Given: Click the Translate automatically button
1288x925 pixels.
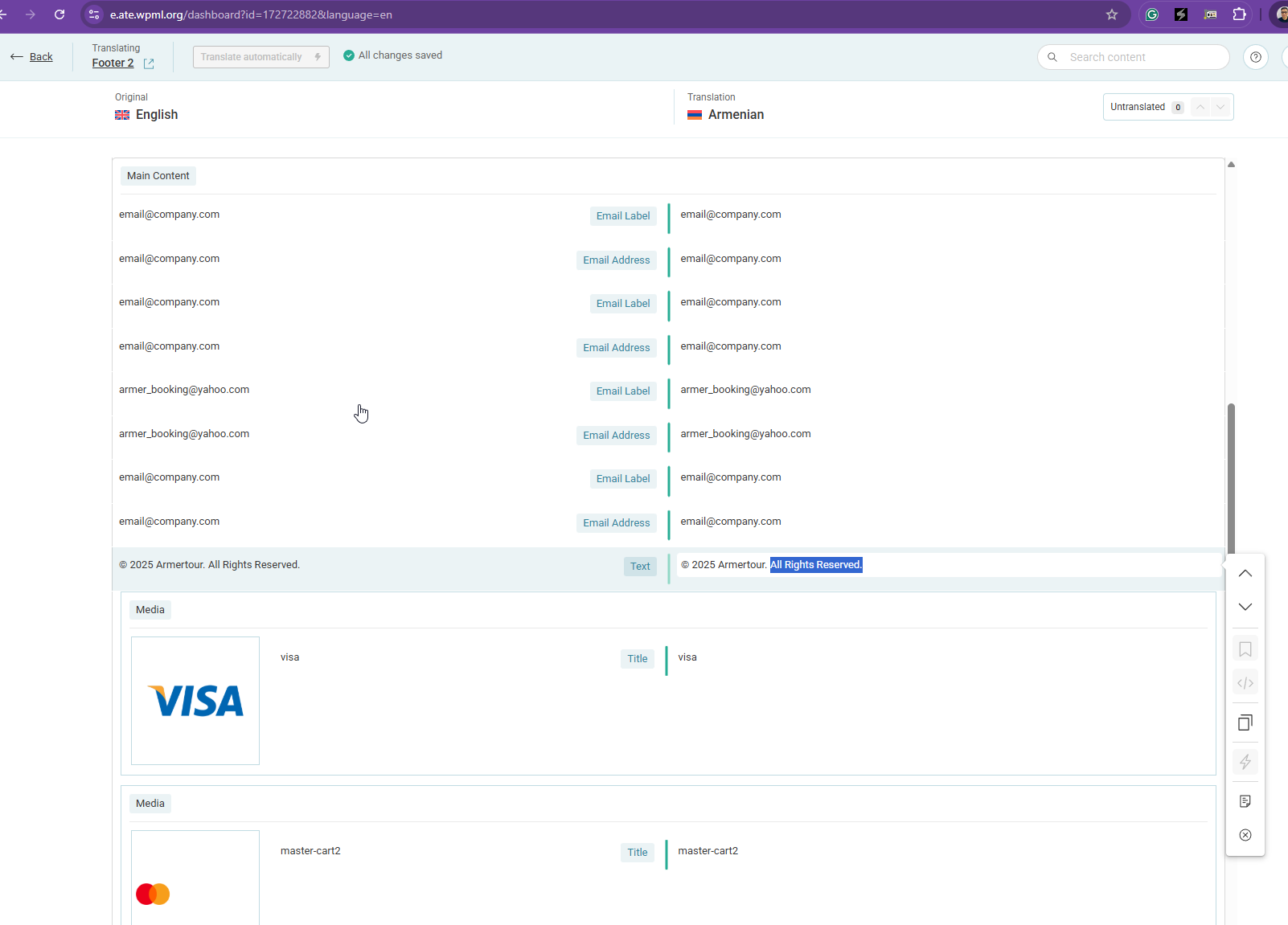Looking at the screenshot, I should point(260,57).
